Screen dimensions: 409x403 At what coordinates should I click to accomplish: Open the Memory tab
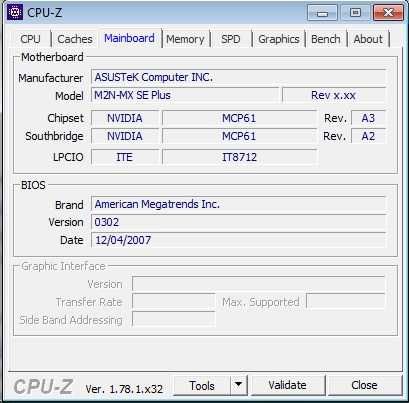(185, 39)
